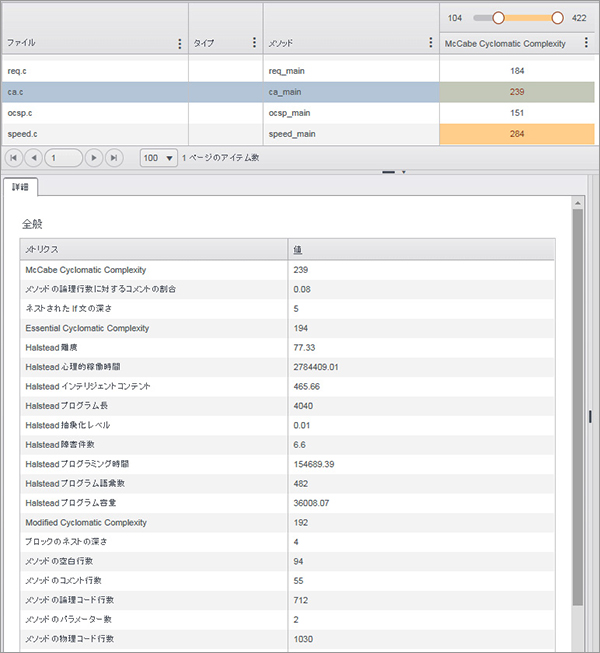Sort by McCabe Cyclomatic Complexity header
The height and width of the screenshot is (653, 600).
click(505, 44)
